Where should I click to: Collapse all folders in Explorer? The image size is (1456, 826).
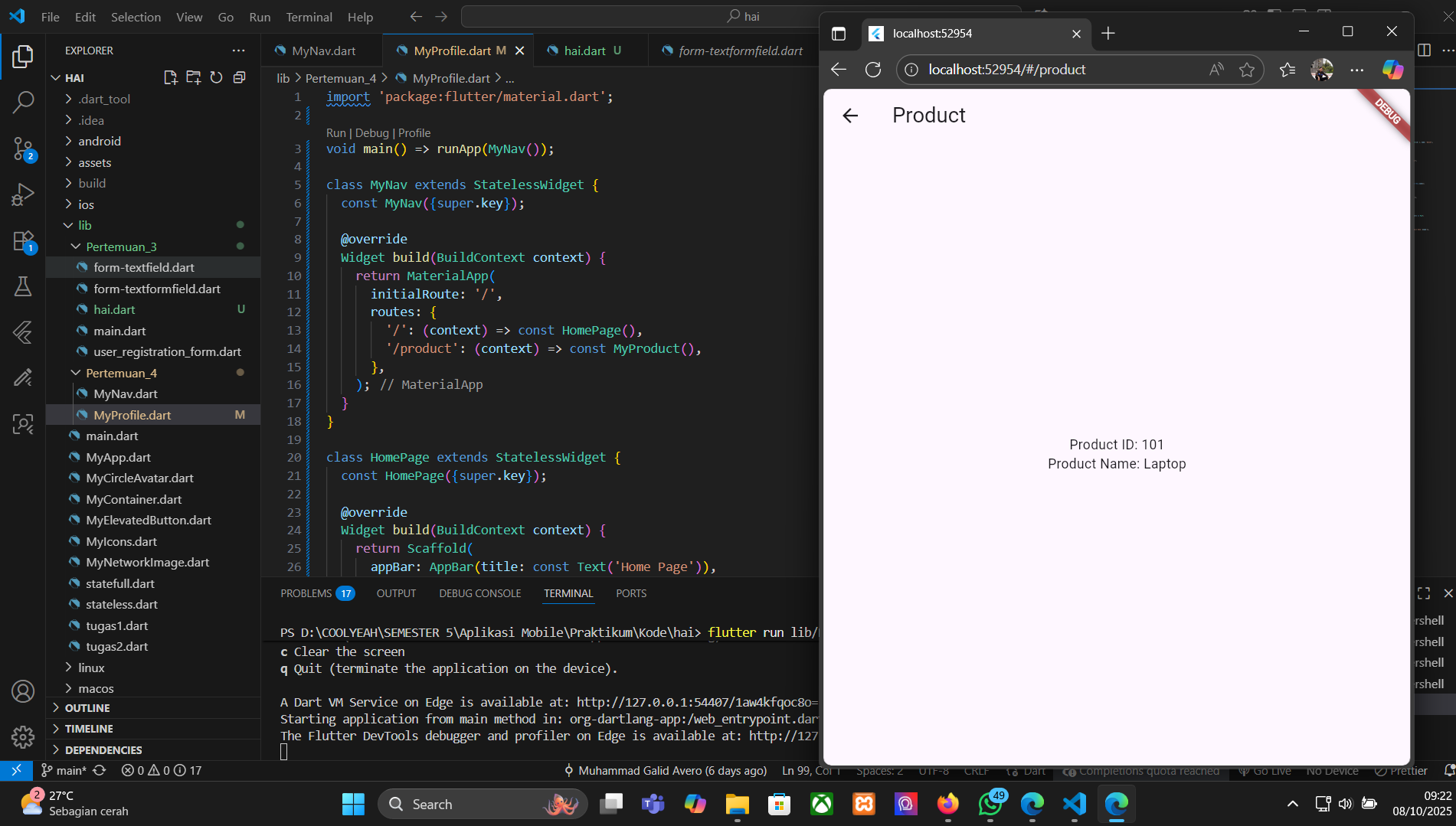[240, 77]
